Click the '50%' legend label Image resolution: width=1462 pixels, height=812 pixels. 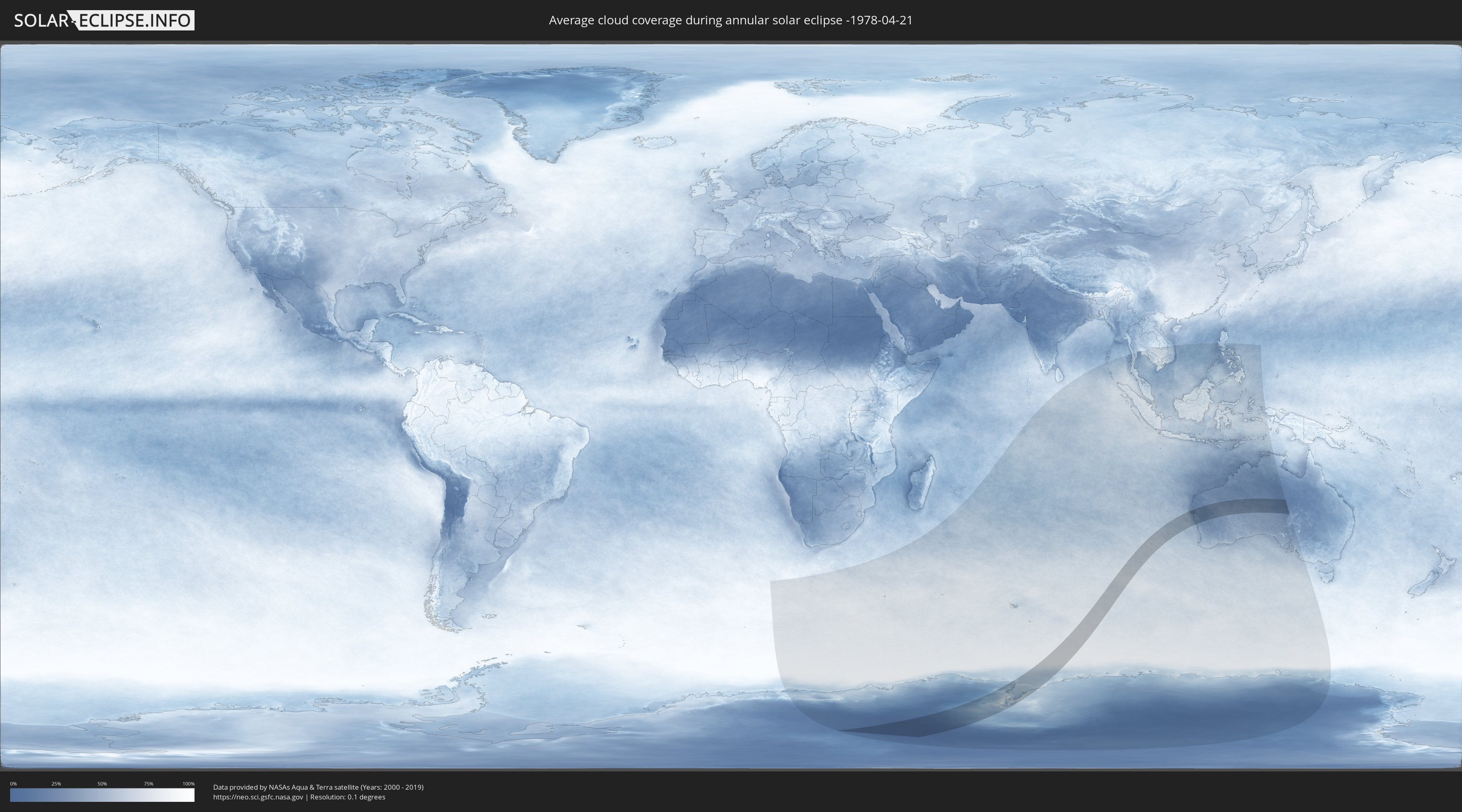(102, 784)
